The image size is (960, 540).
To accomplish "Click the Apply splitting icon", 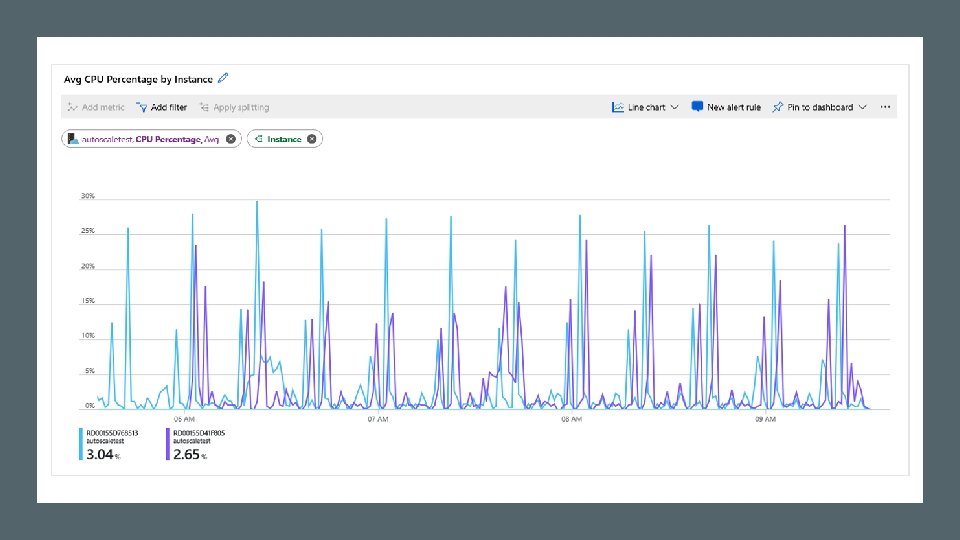I will (x=204, y=107).
